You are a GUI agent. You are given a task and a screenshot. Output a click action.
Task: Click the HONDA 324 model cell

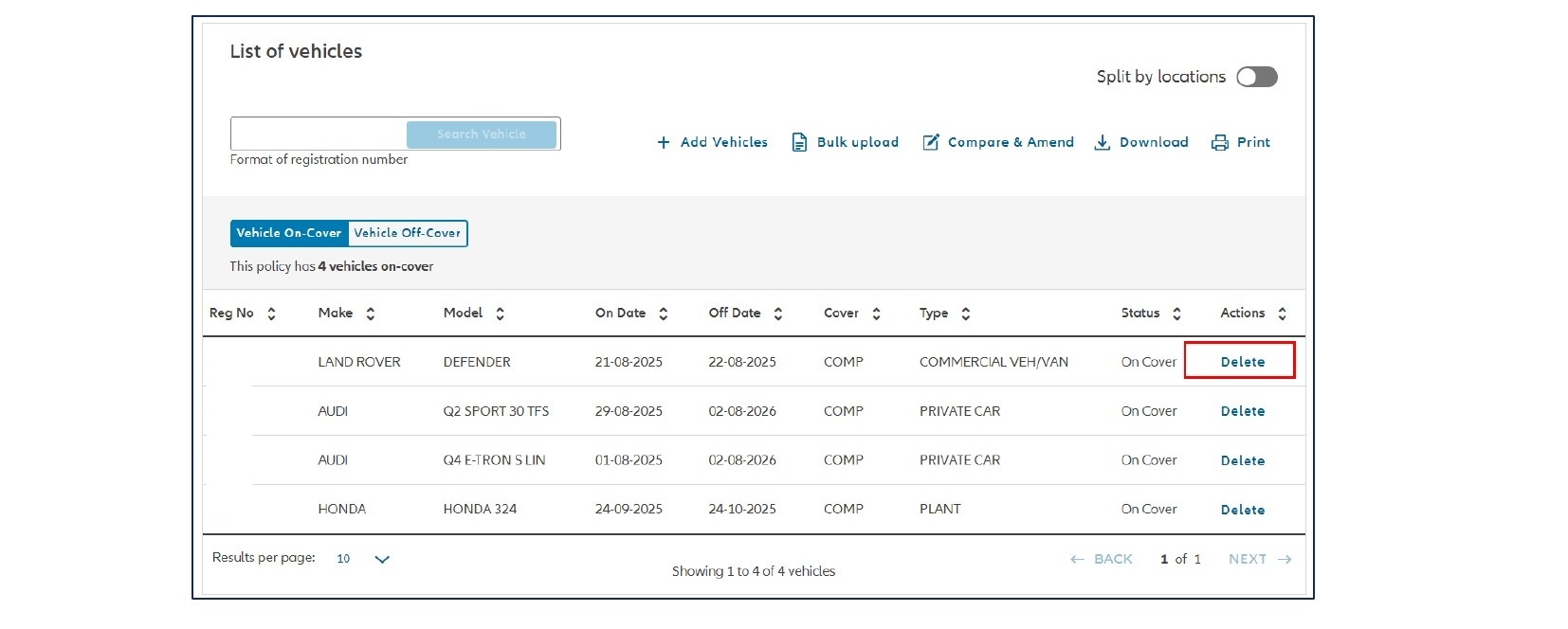(480, 510)
